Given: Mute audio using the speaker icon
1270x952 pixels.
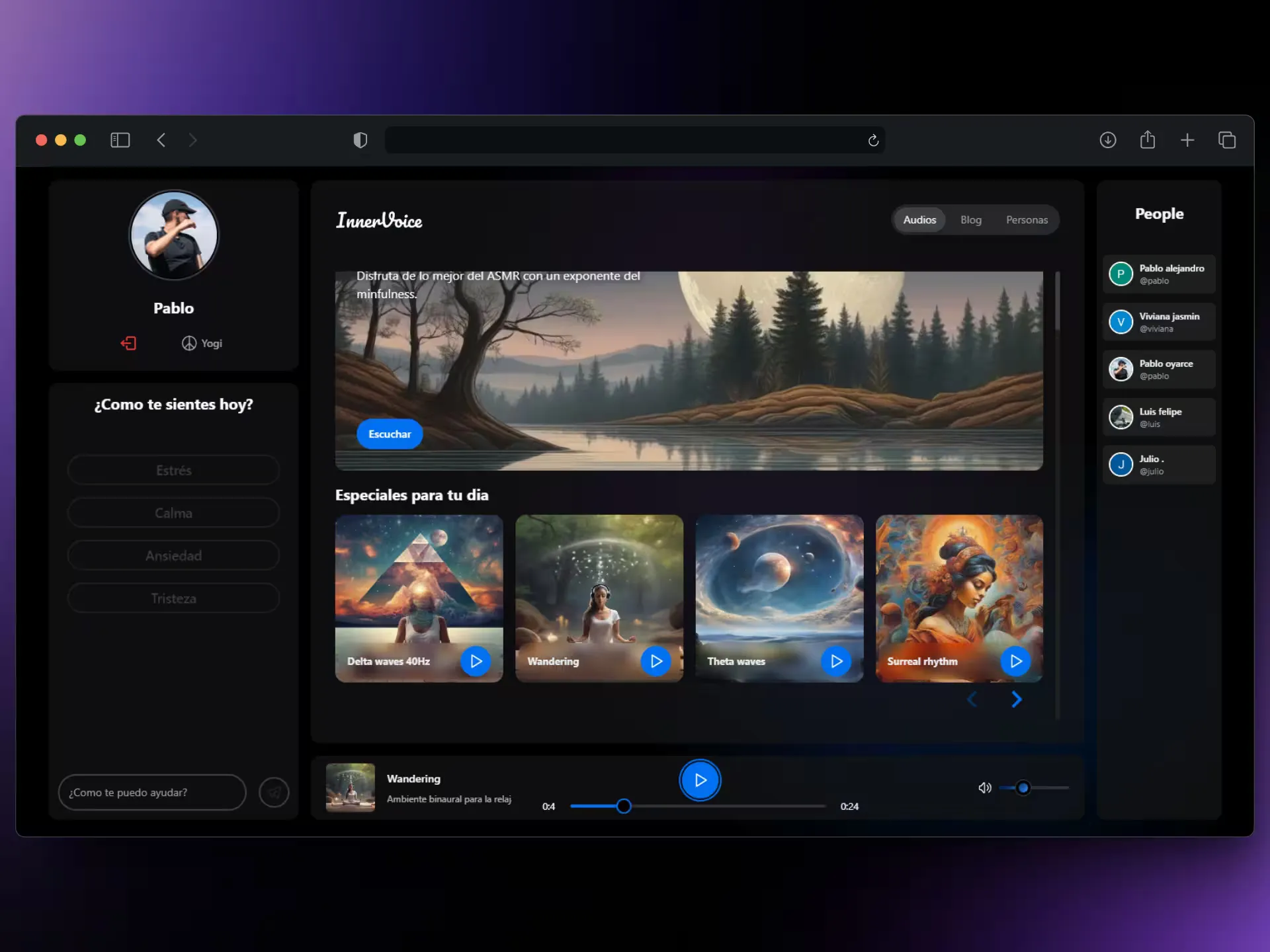Looking at the screenshot, I should [x=984, y=787].
